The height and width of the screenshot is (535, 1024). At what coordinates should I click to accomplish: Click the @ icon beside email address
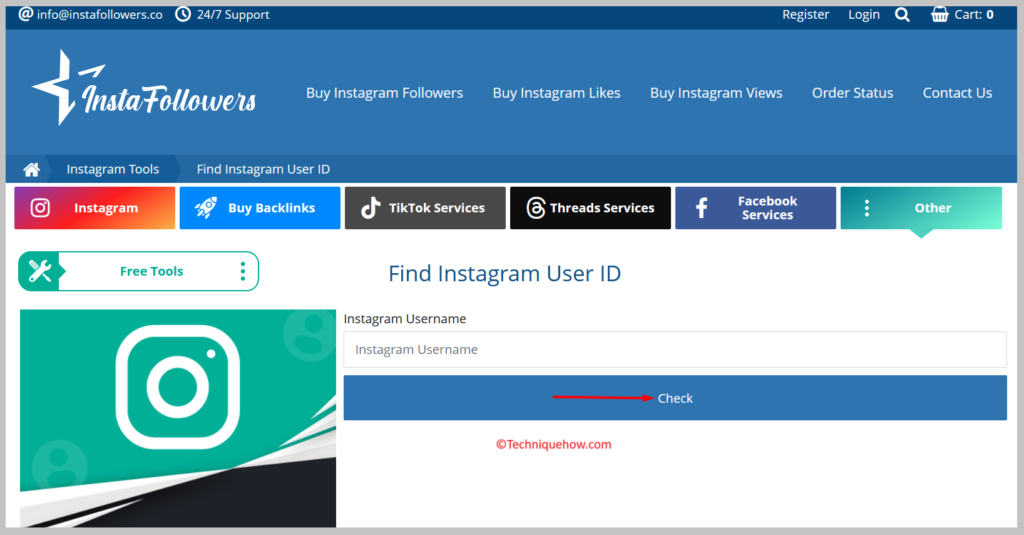click(x=25, y=14)
